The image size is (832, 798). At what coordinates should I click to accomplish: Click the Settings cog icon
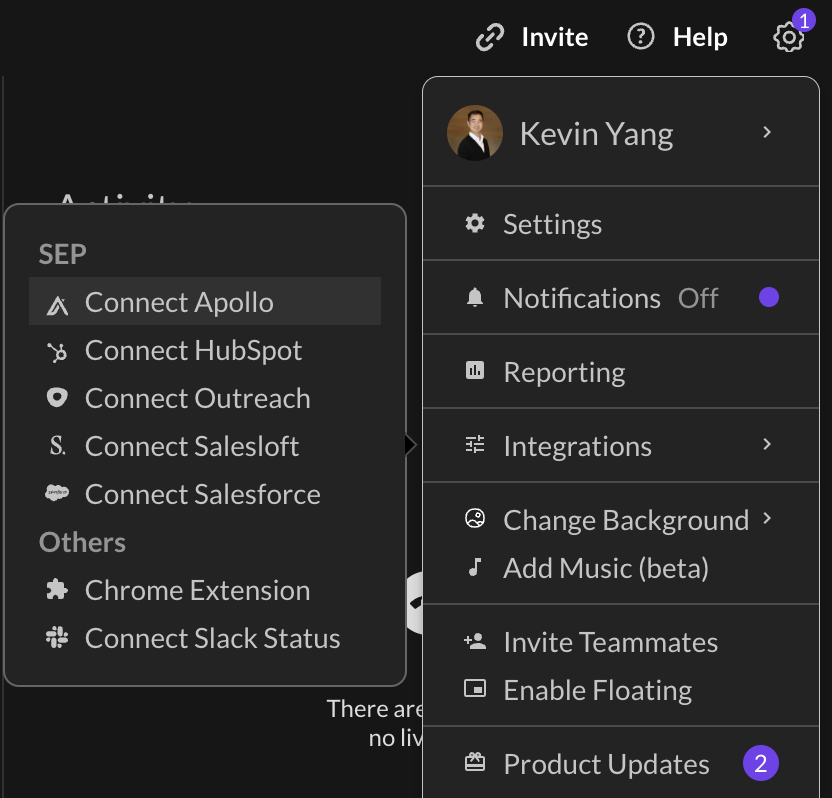click(x=474, y=223)
